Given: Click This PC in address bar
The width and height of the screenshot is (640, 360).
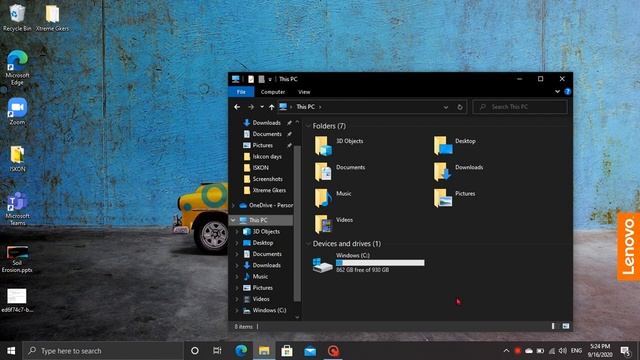Looking at the screenshot, I should 305,107.
